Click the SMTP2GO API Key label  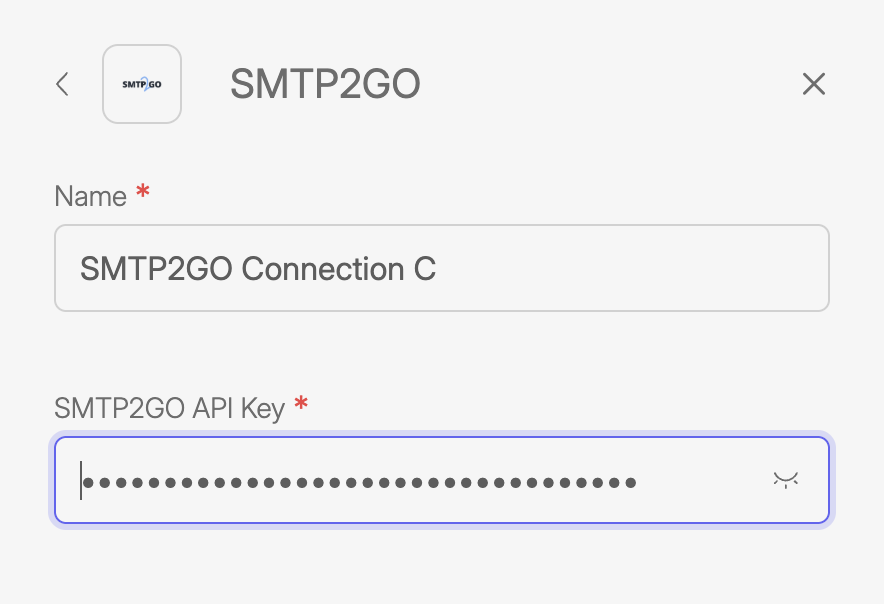[169, 408]
